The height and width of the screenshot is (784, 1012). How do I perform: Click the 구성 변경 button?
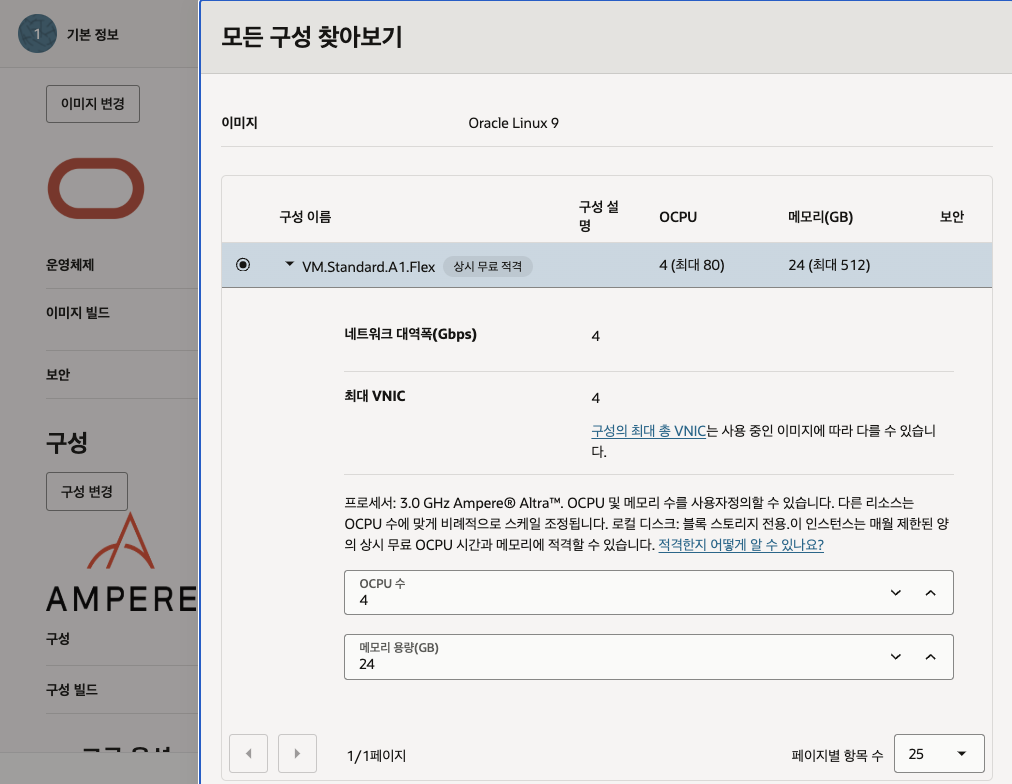[87, 492]
